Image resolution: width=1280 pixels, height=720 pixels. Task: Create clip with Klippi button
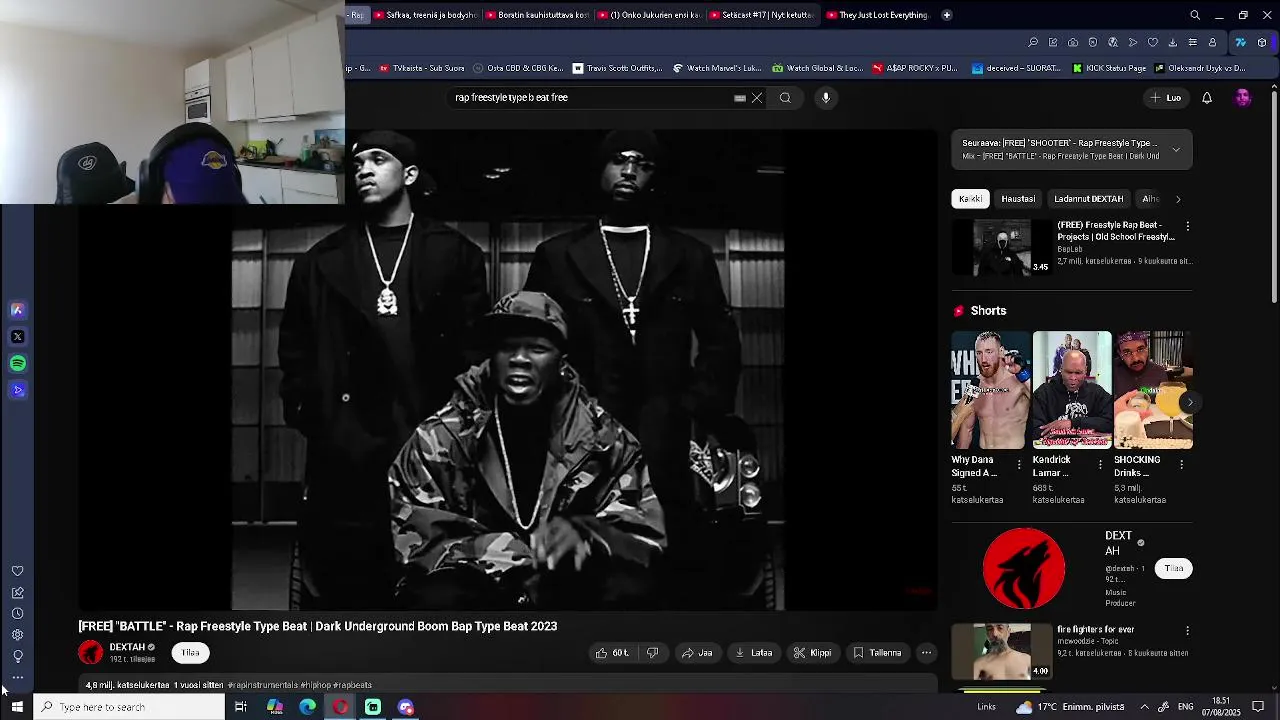[812, 653]
